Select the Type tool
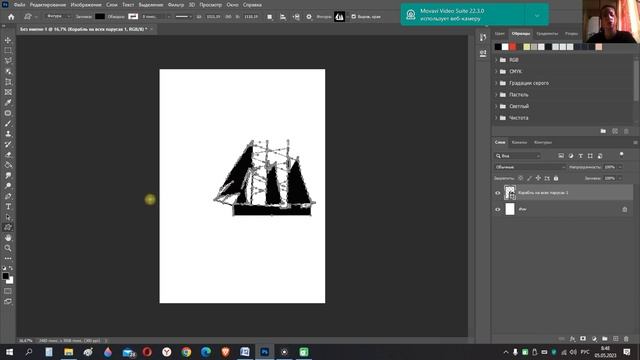Image resolution: width=640 pixels, height=360 pixels. coord(8,207)
